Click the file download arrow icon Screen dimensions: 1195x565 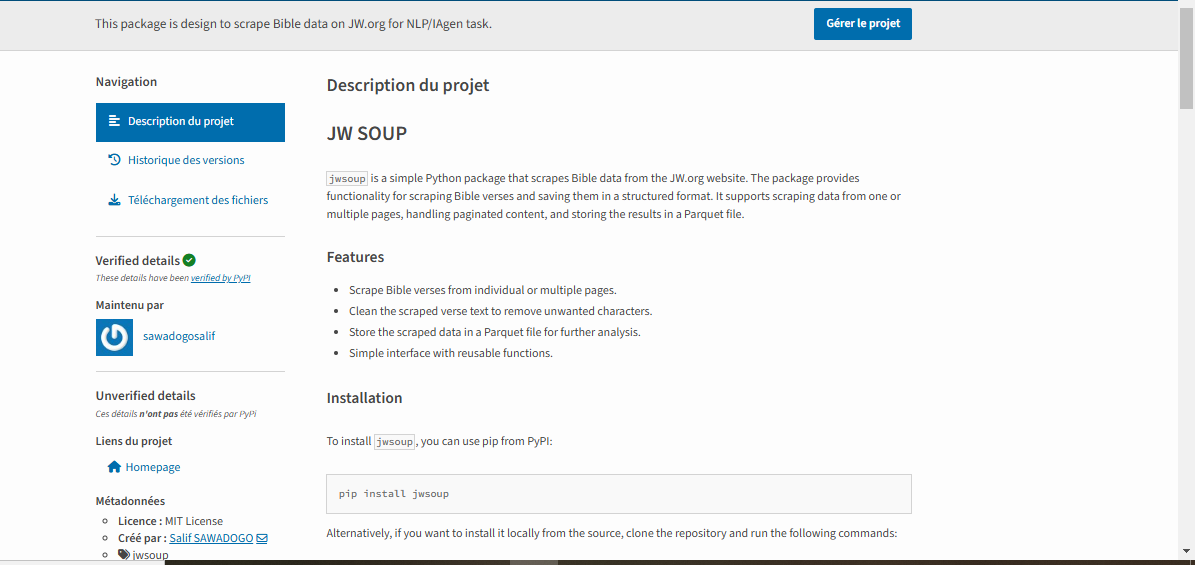pos(114,200)
